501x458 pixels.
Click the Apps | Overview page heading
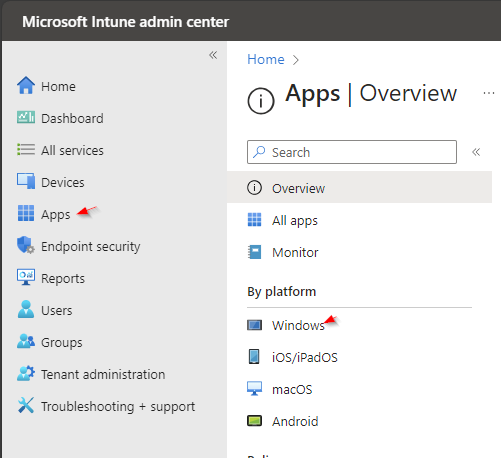coord(371,93)
